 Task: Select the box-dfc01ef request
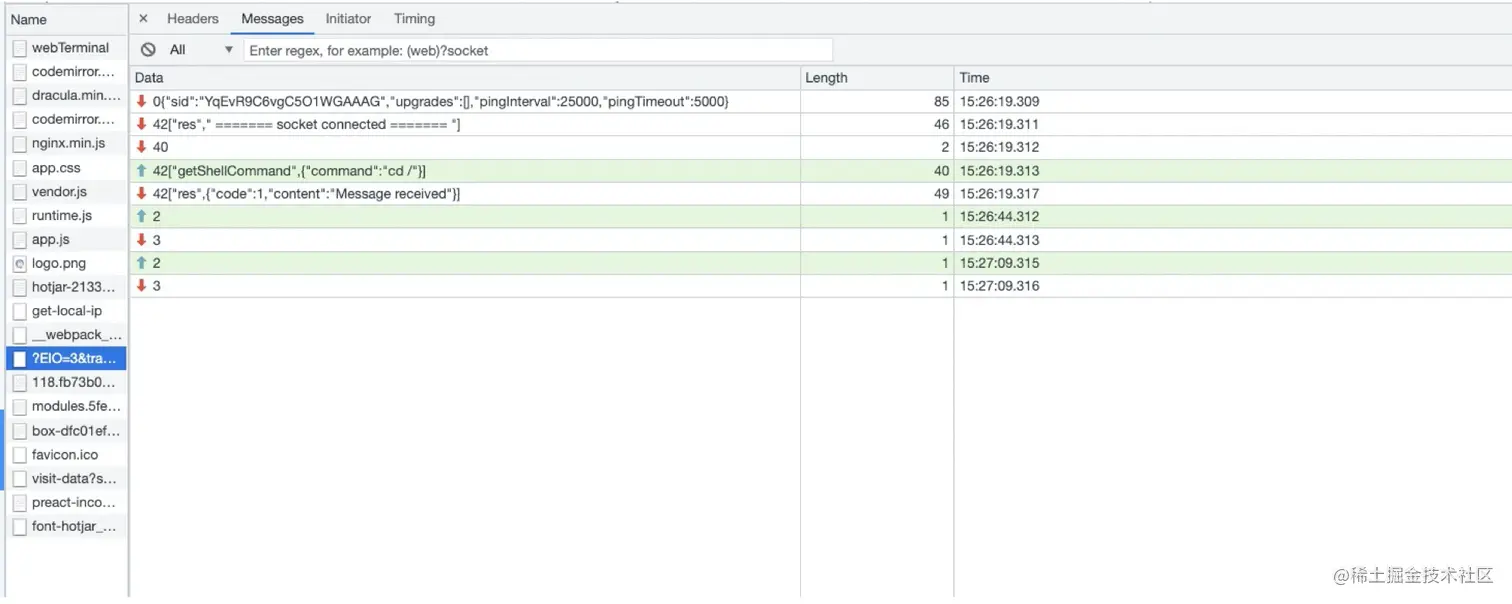pyautogui.click(x=67, y=431)
